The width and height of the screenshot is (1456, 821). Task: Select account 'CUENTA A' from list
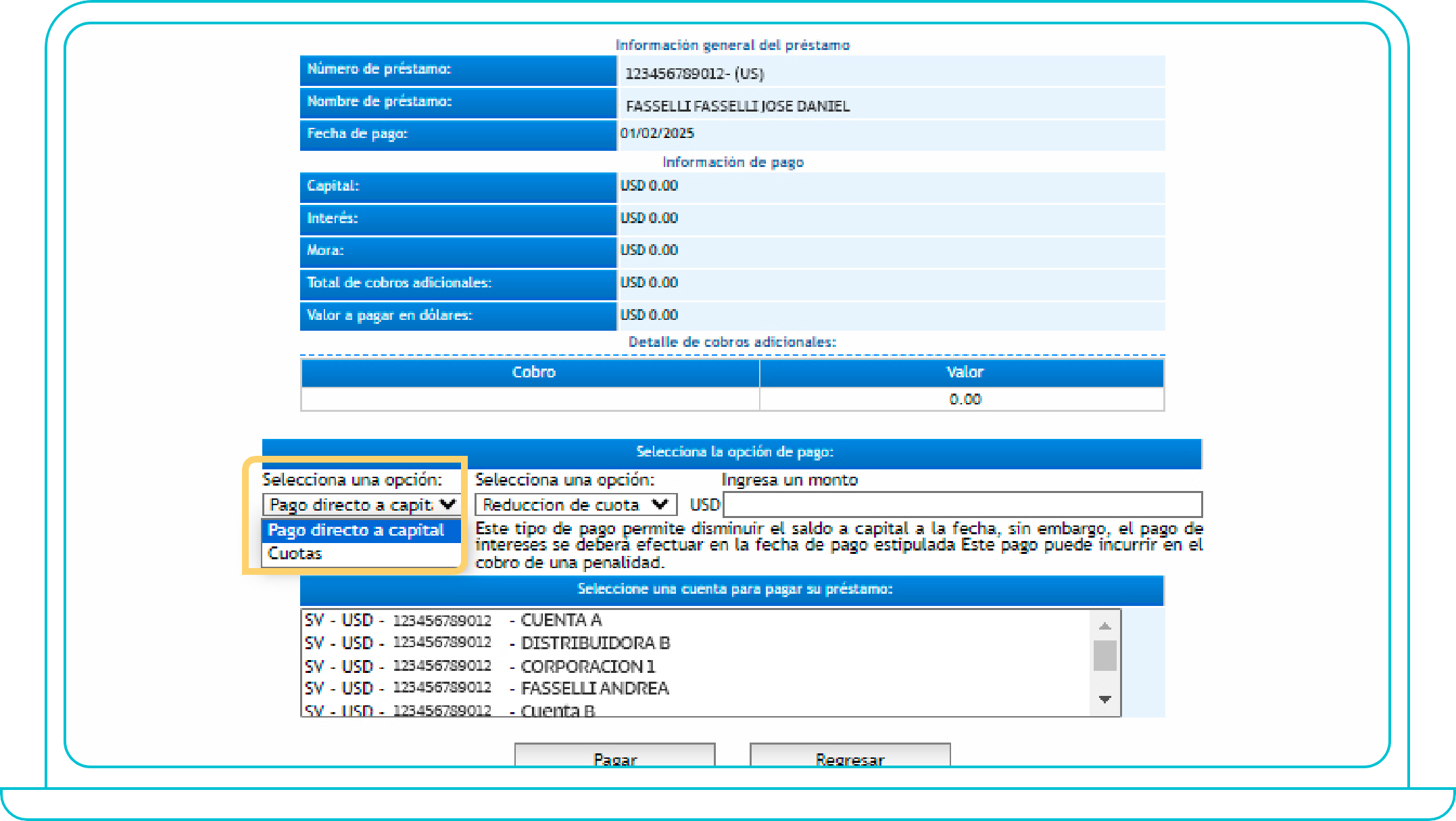coord(561,620)
